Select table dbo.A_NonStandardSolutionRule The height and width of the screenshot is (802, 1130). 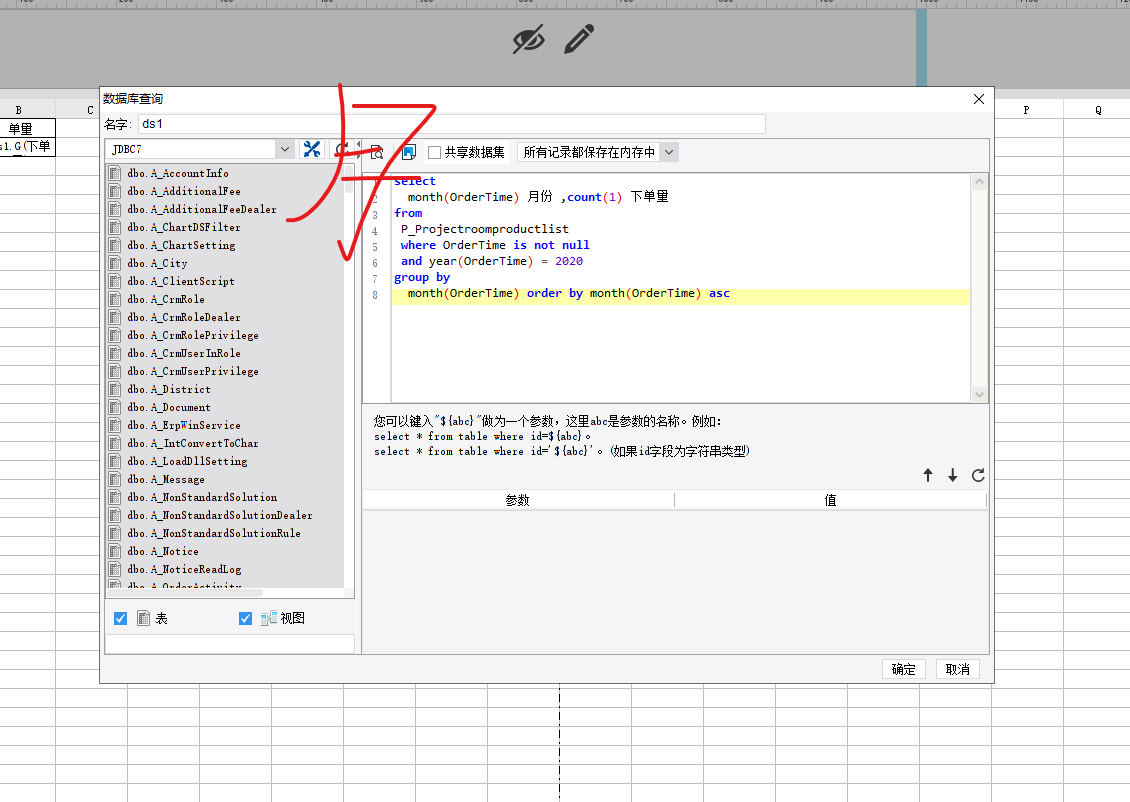coord(214,533)
